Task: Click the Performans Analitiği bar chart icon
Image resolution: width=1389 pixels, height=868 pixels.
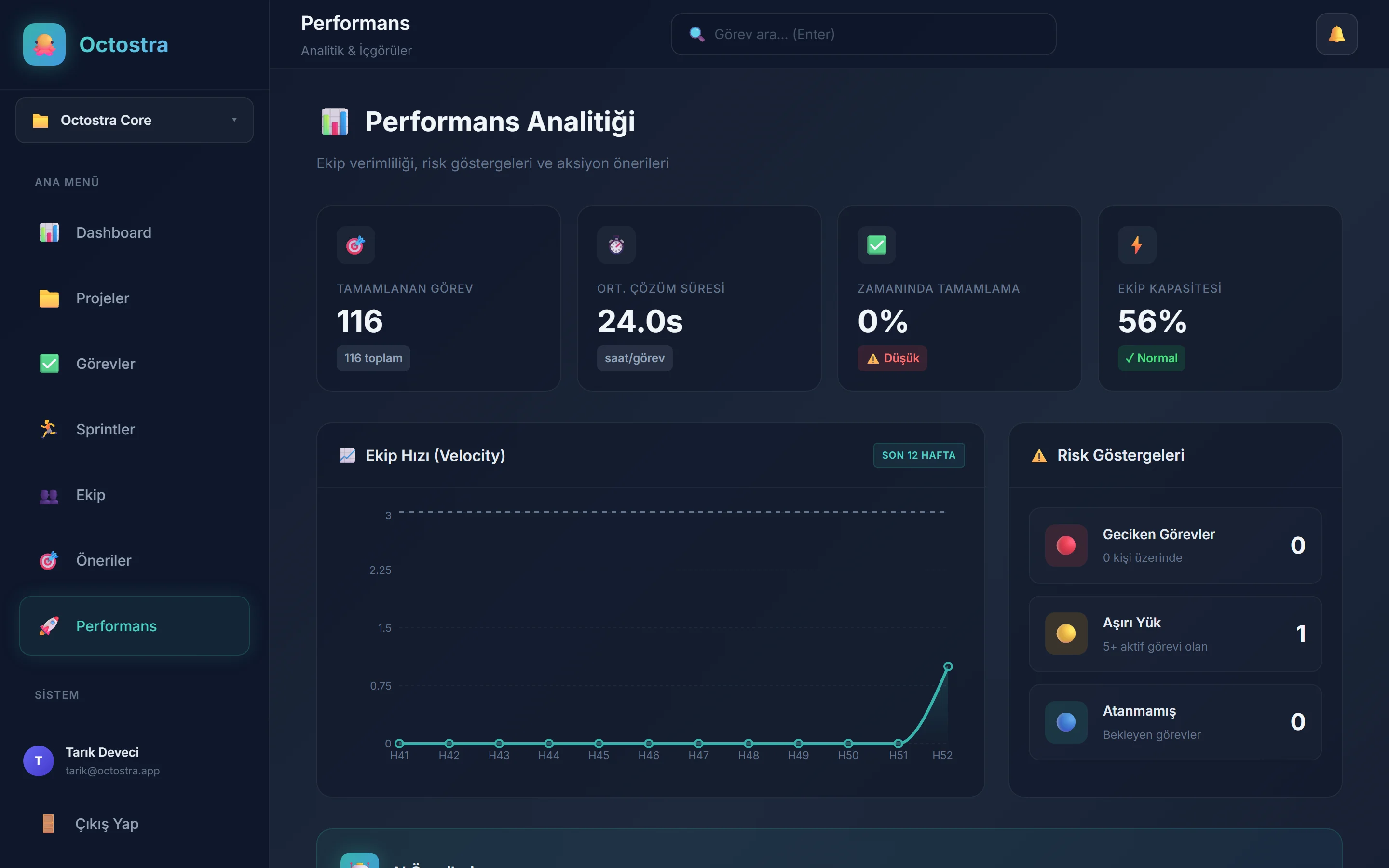Action: tap(335, 122)
